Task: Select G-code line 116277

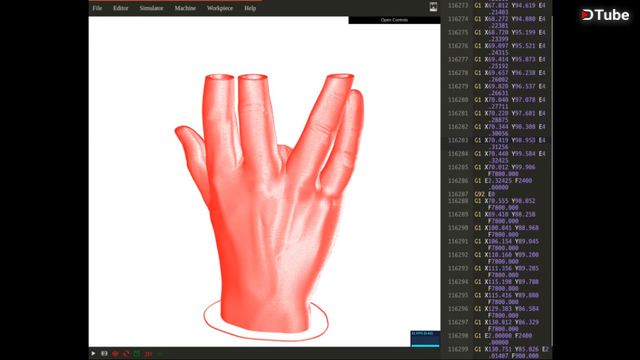Action: tap(497, 62)
